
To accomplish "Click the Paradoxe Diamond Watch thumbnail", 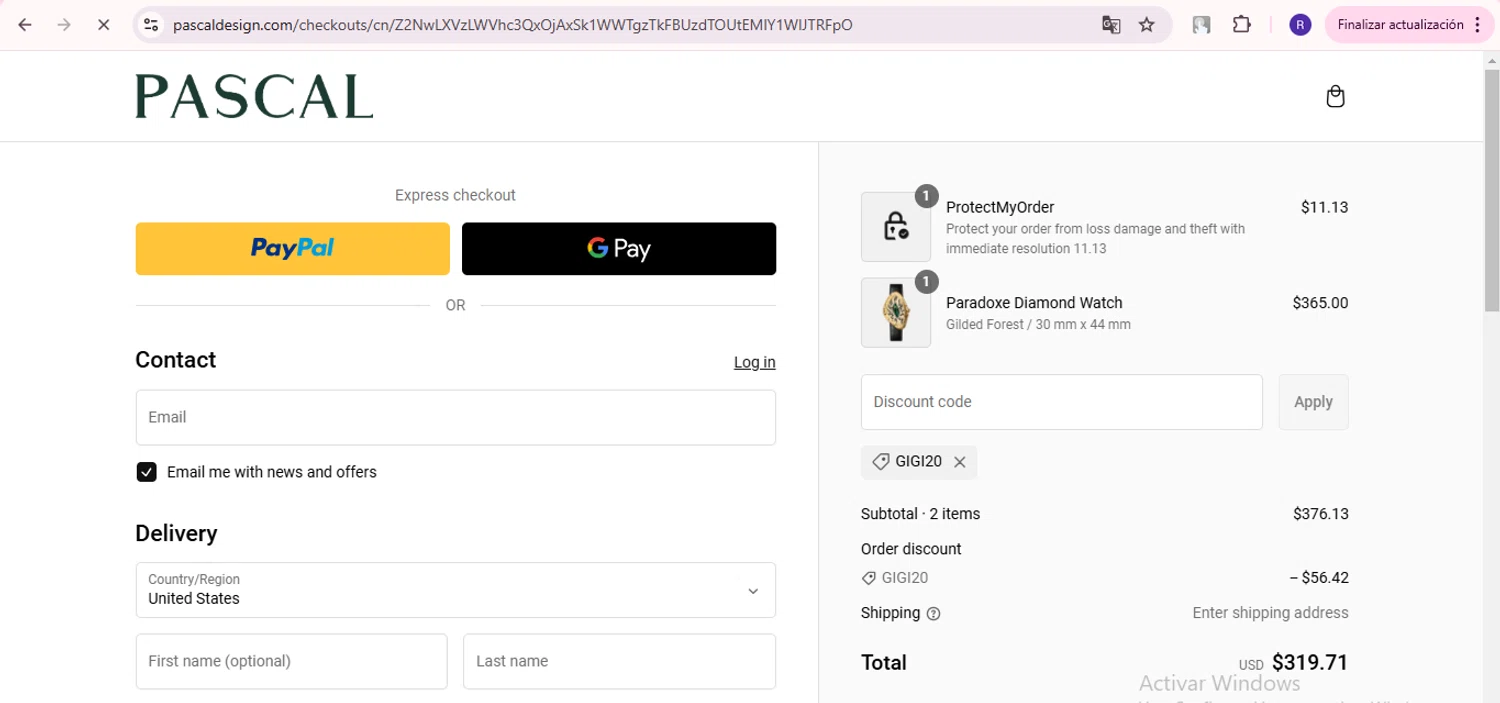I will [895, 312].
